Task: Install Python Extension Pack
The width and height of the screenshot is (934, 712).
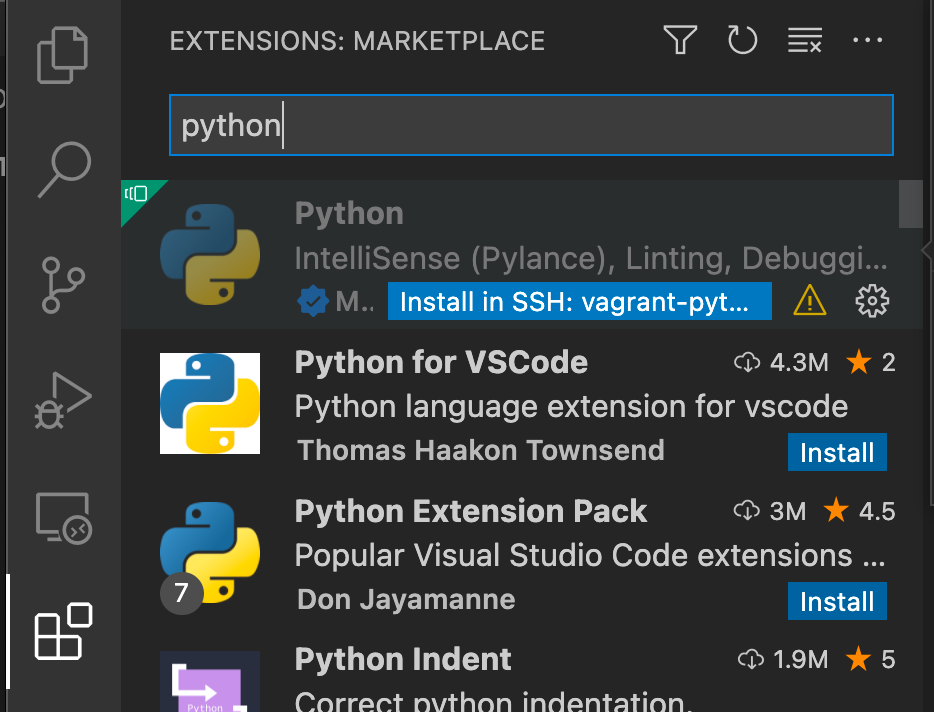Action: click(837, 601)
